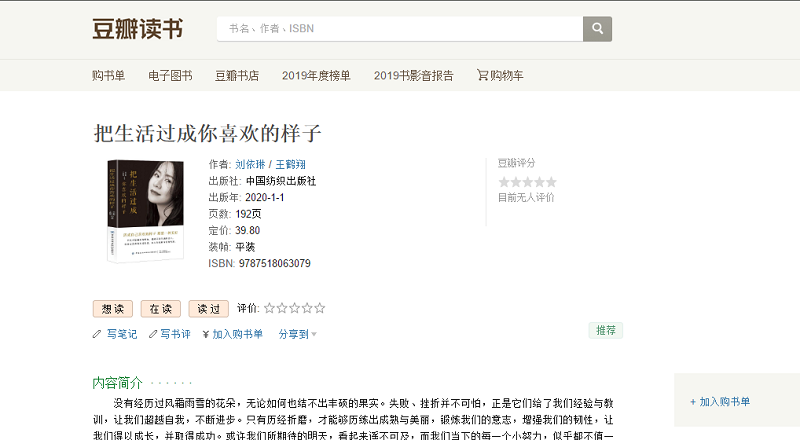The height and width of the screenshot is (440, 800).
Task: Mark book as 想读
Action: point(112,309)
